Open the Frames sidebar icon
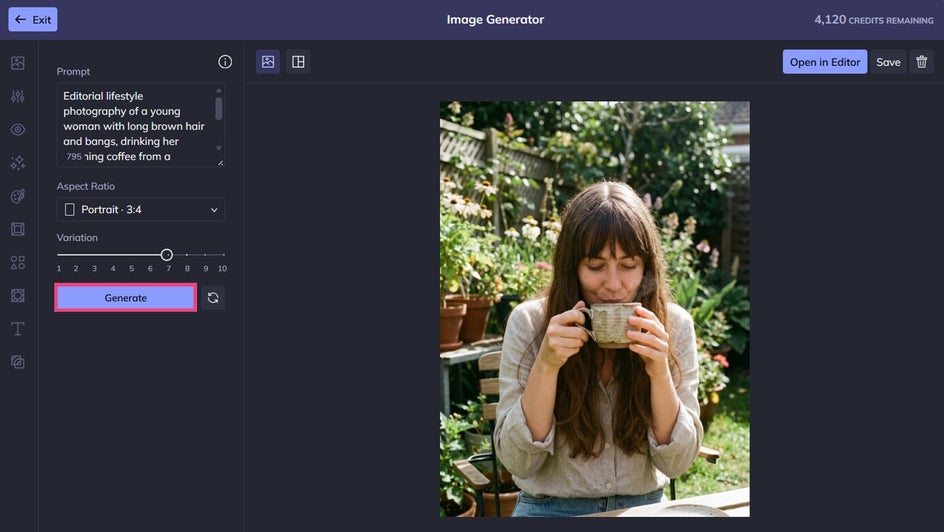The height and width of the screenshot is (532, 944). (18, 229)
